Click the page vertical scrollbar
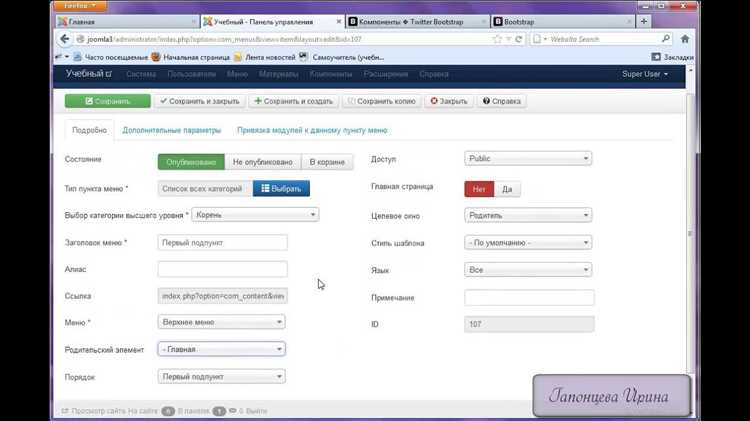Viewport: 750px width, 421px height. coord(690,233)
